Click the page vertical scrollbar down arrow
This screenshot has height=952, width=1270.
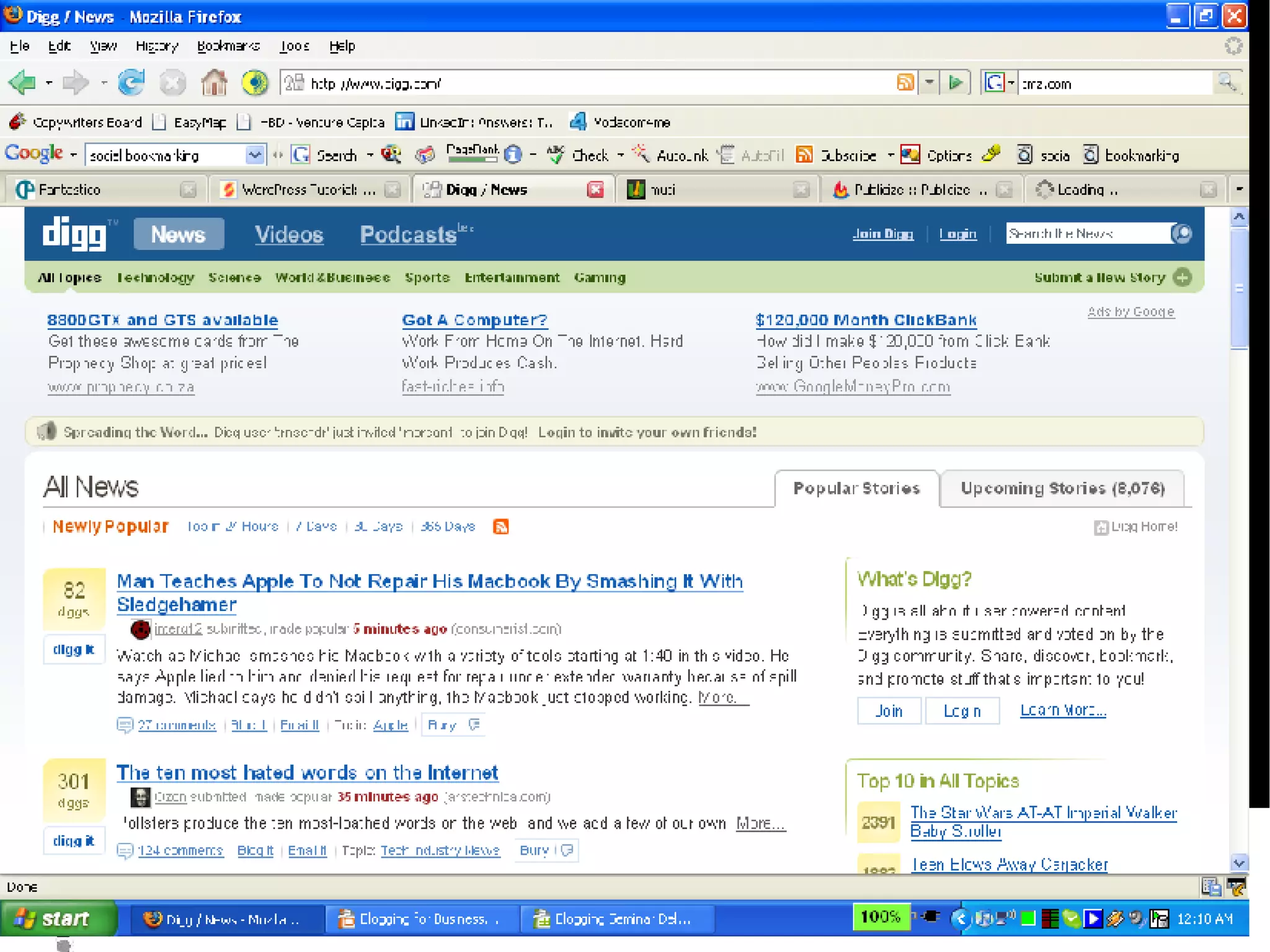pos(1238,863)
